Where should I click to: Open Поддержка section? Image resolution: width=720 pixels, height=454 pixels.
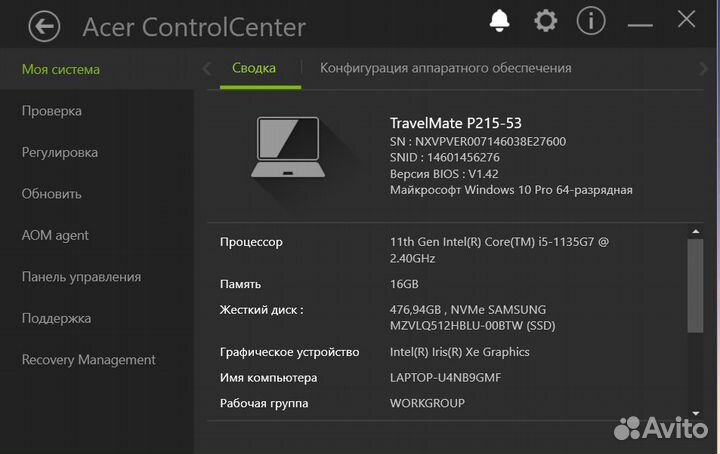[x=56, y=318]
